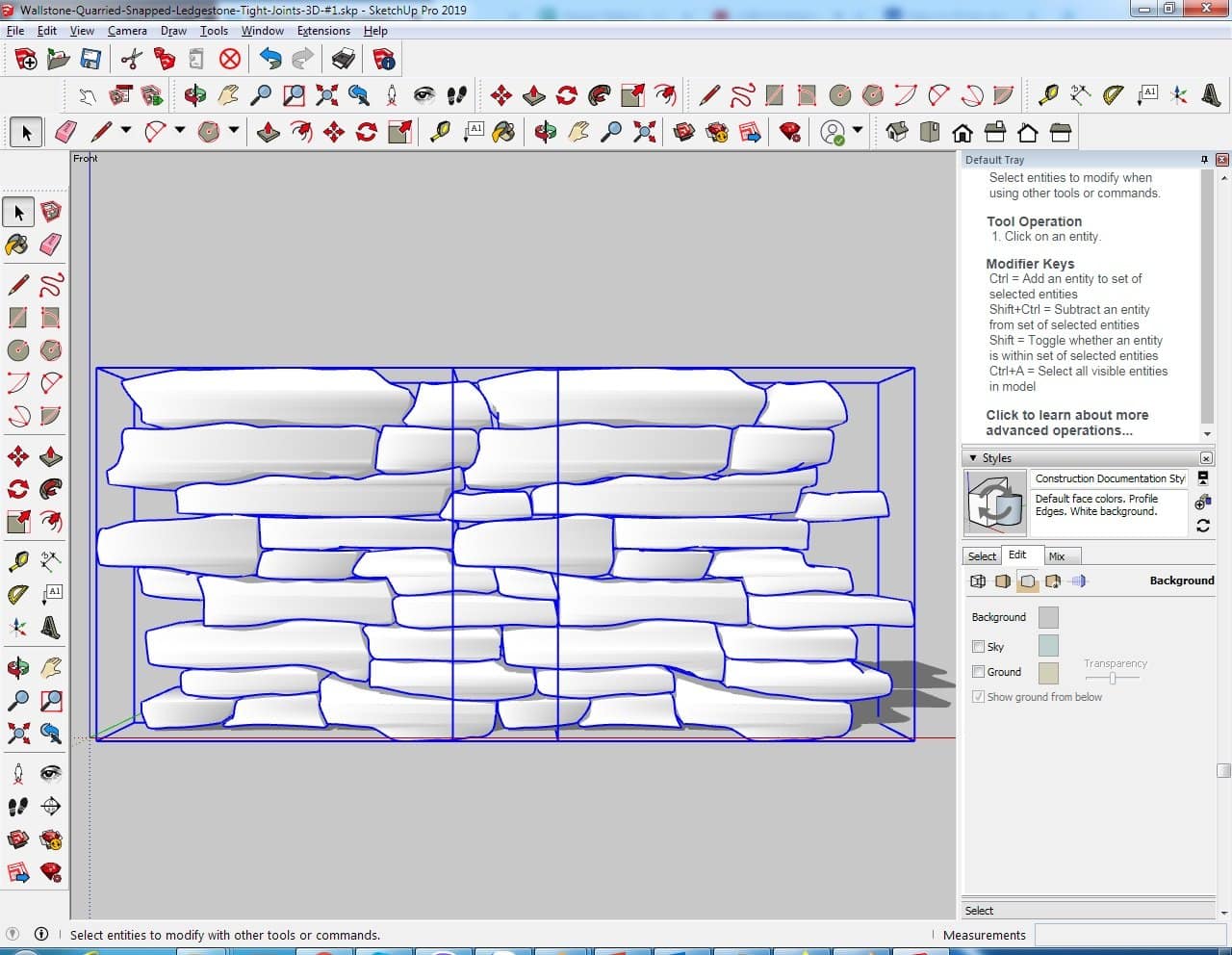Click the Update Style refresh icon
The height and width of the screenshot is (955, 1232).
pyautogui.click(x=1203, y=526)
